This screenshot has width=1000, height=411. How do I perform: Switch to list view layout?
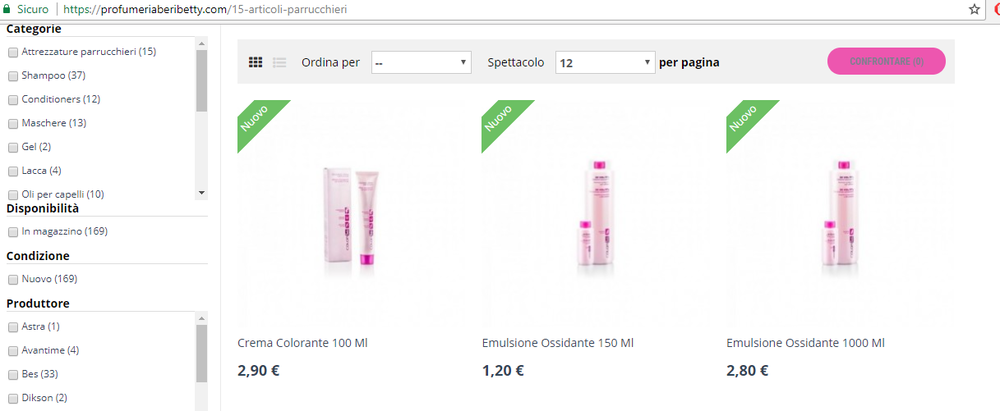[279, 62]
